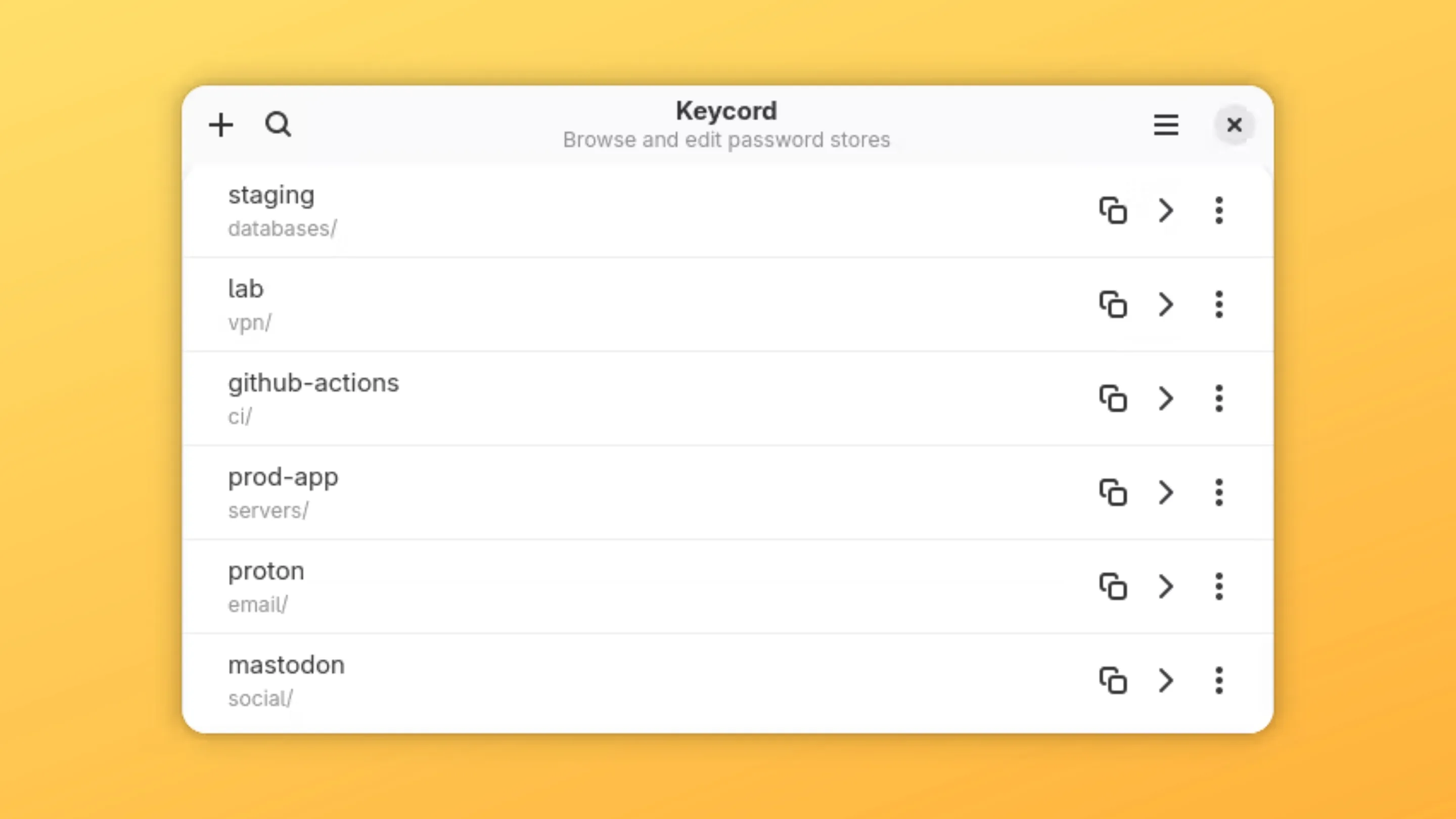Open prod-app entry details via chevron
The width and height of the screenshot is (1456, 819).
[x=1165, y=492]
